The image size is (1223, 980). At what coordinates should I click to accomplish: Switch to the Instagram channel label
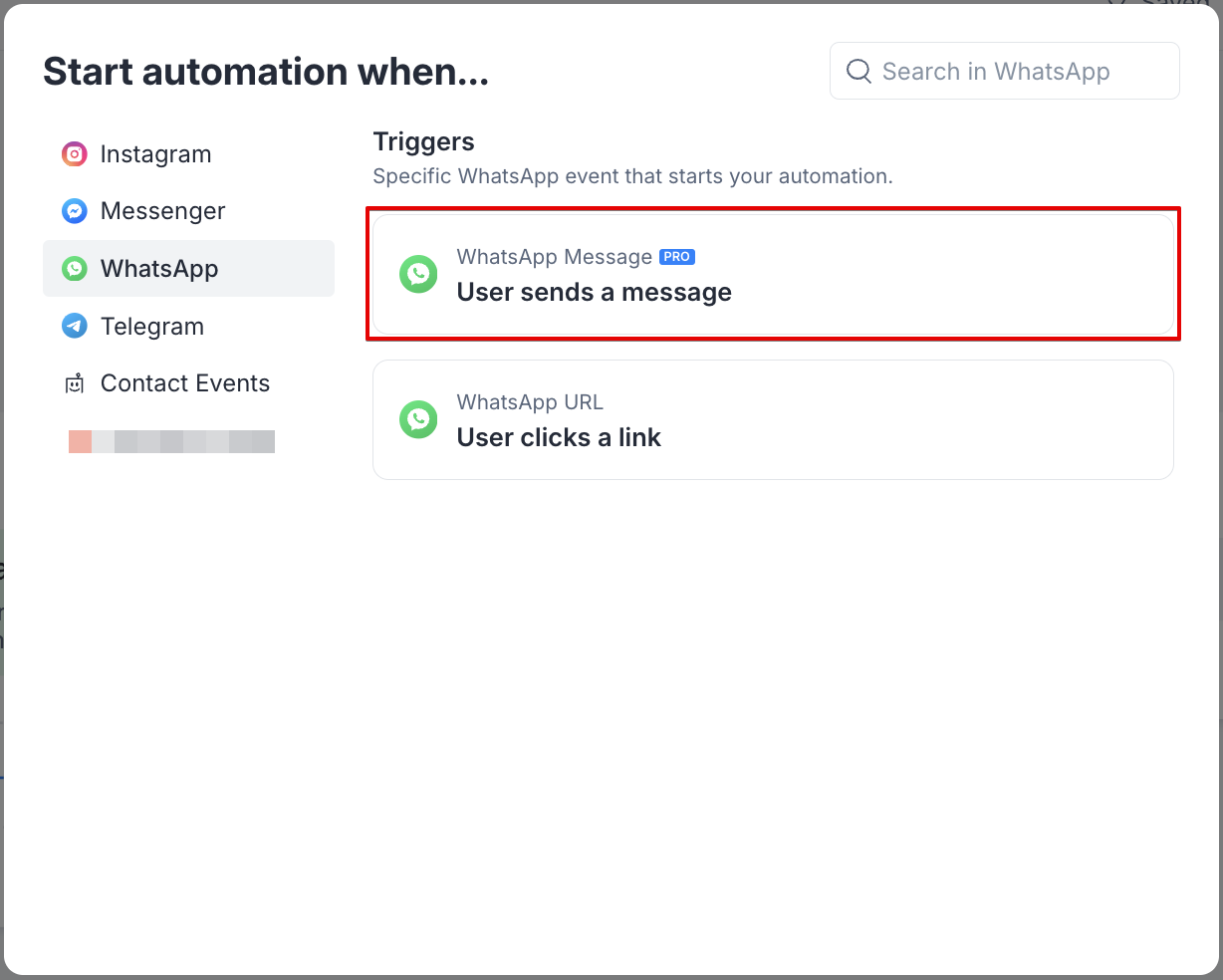point(155,154)
